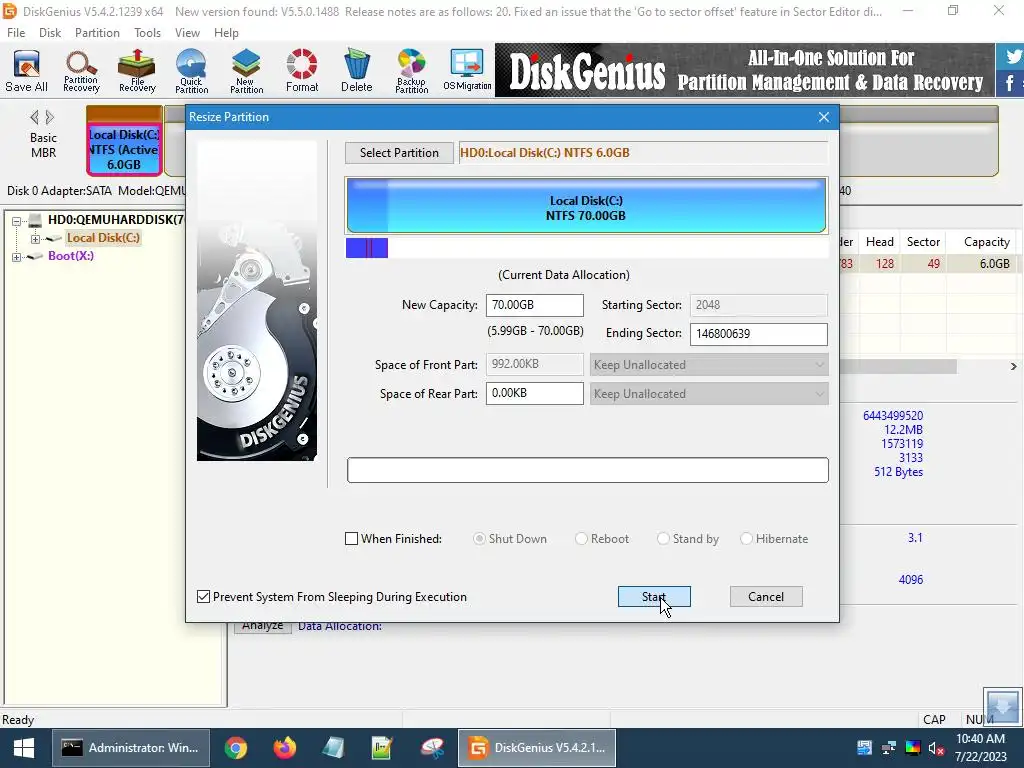Image resolution: width=1024 pixels, height=768 pixels.
Task: Go to previous disk arrow
Action: pyautogui.click(x=34, y=118)
